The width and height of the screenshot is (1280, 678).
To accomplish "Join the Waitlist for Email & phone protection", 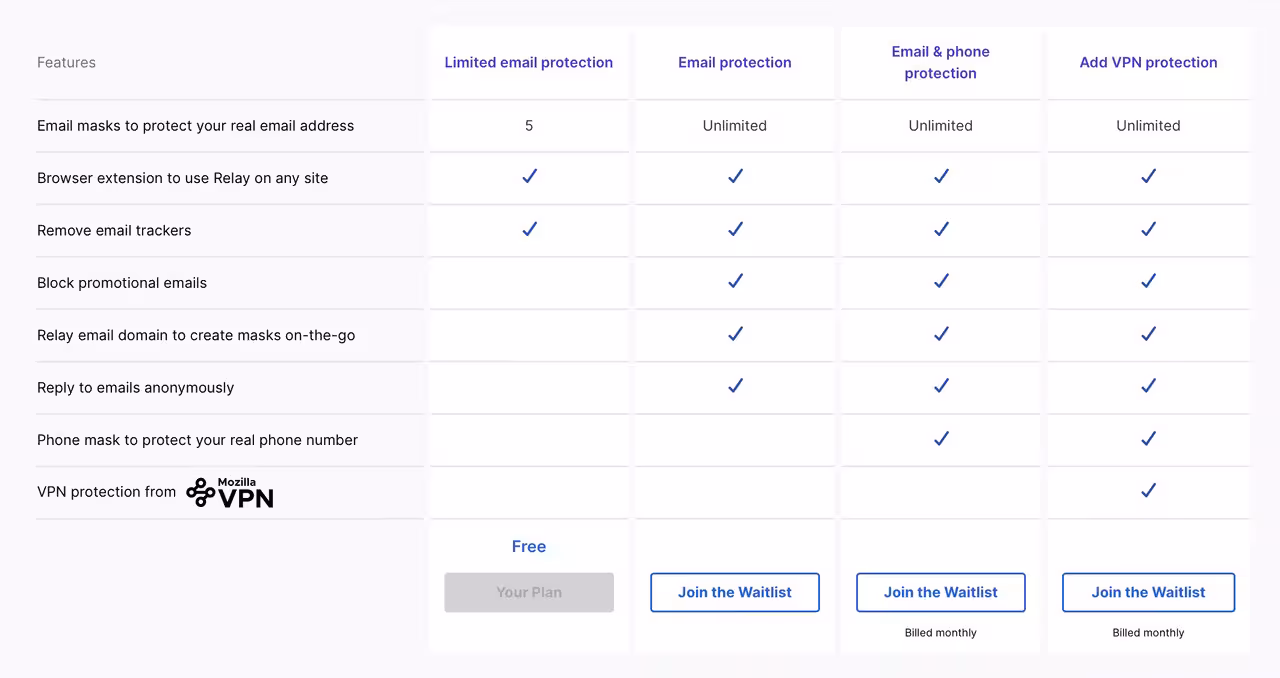I will pyautogui.click(x=941, y=592).
